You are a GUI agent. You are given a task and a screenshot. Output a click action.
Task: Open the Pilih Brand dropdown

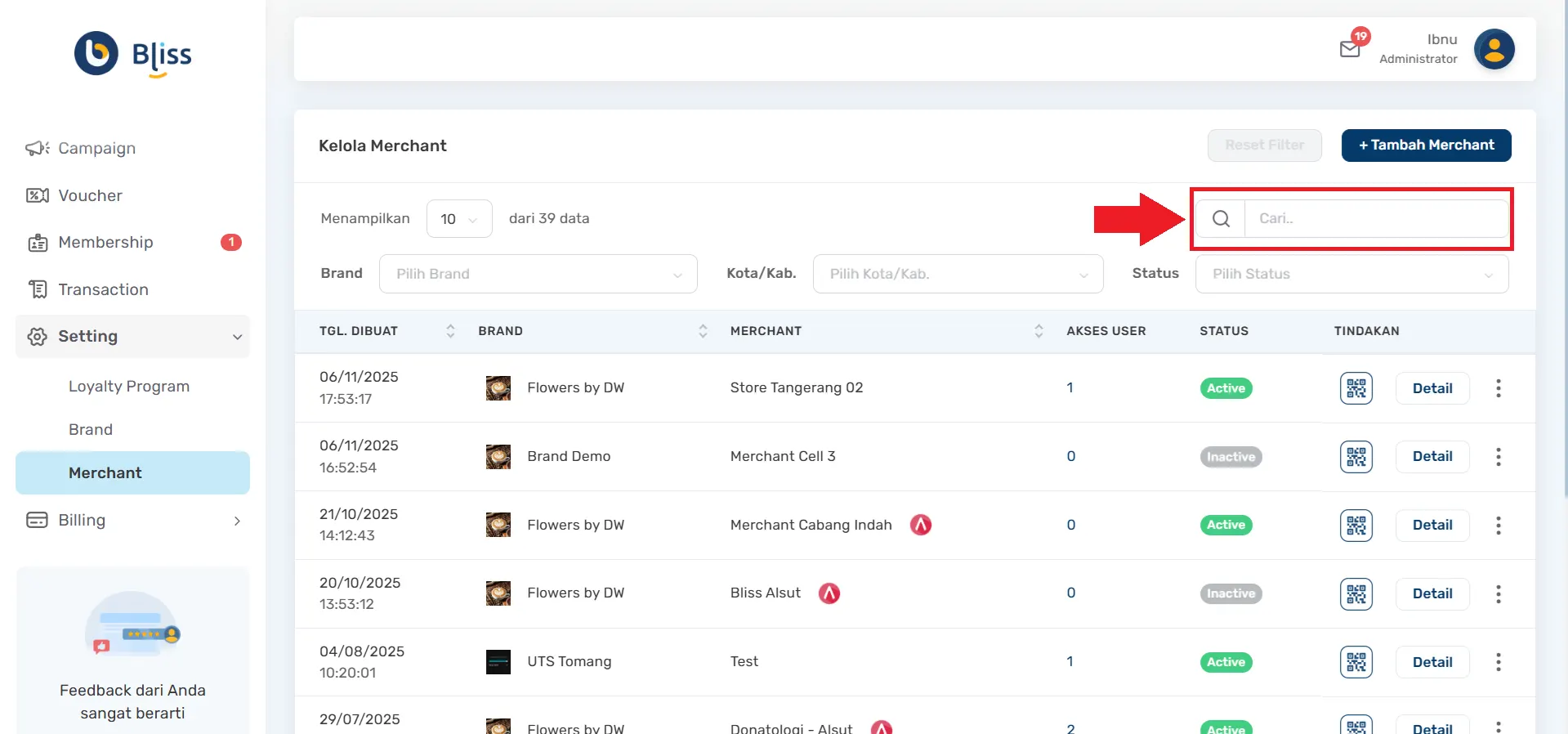(538, 274)
